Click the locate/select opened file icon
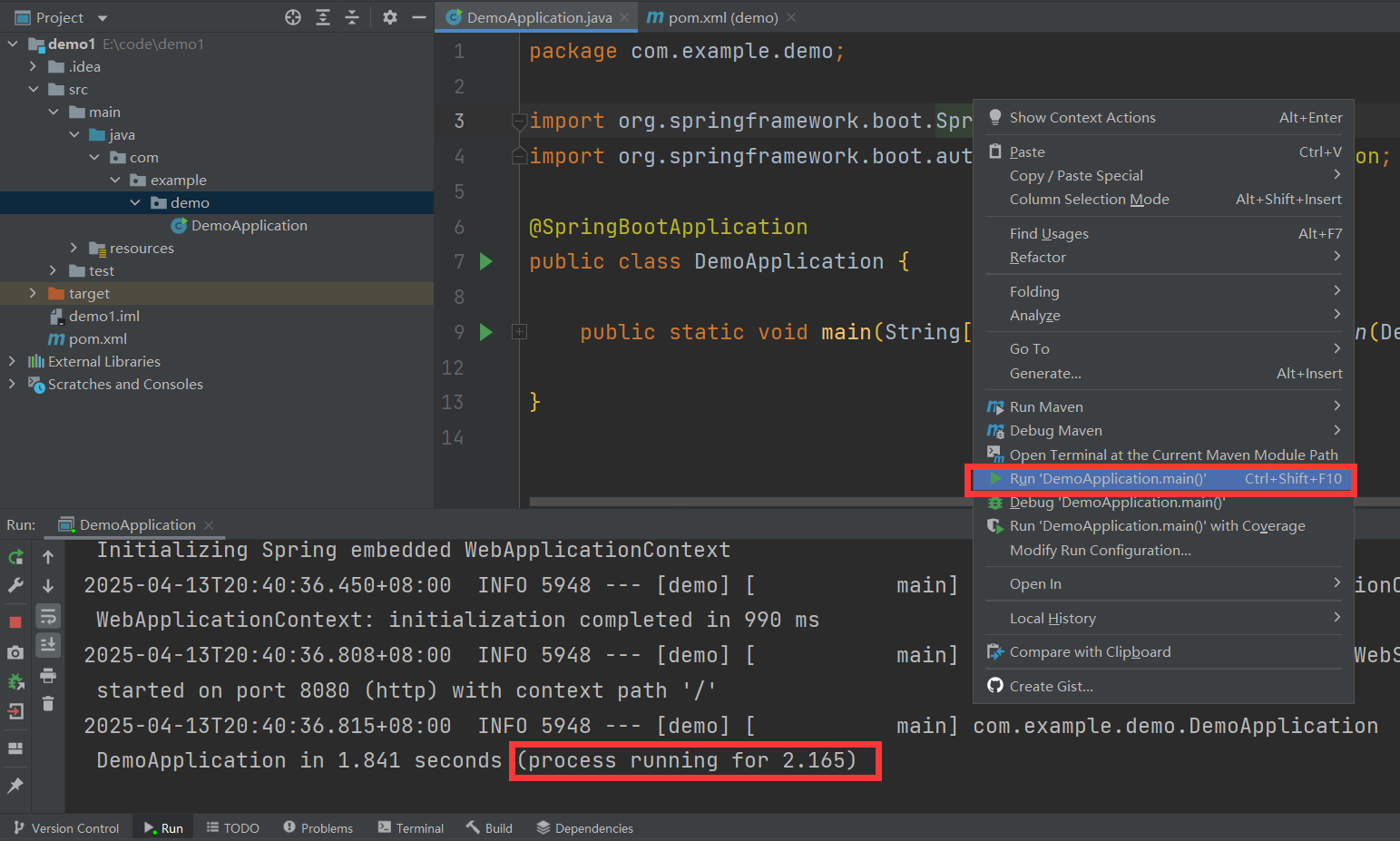The image size is (1400, 841). (x=292, y=17)
